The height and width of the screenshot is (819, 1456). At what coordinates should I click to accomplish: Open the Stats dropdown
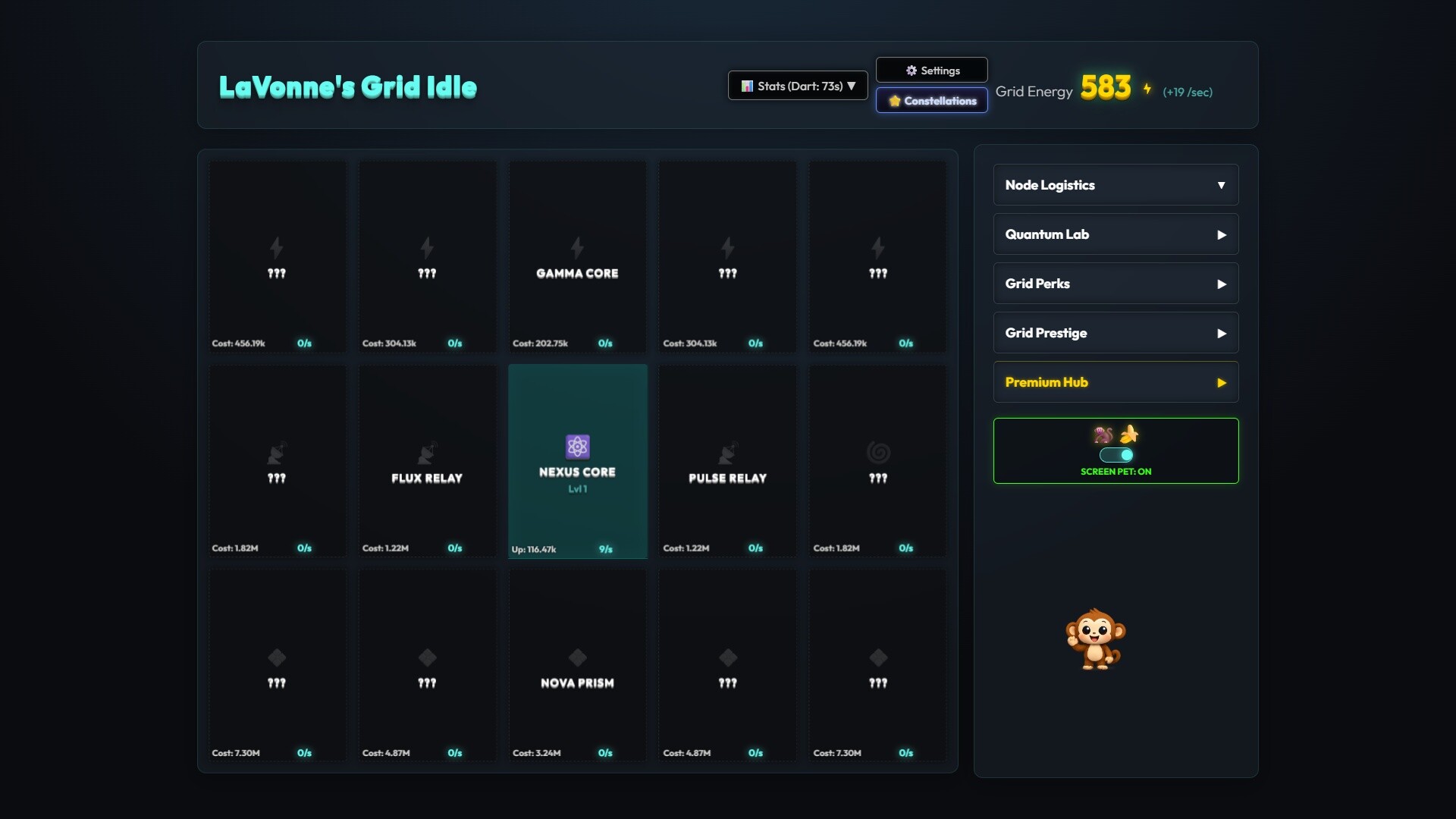point(798,86)
